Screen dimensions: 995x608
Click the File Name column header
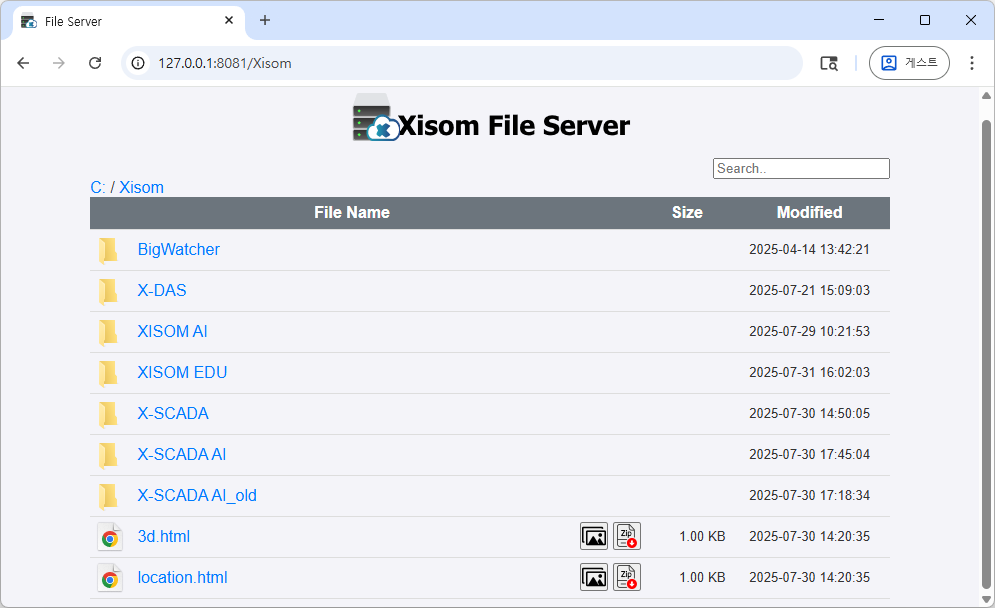[352, 213]
